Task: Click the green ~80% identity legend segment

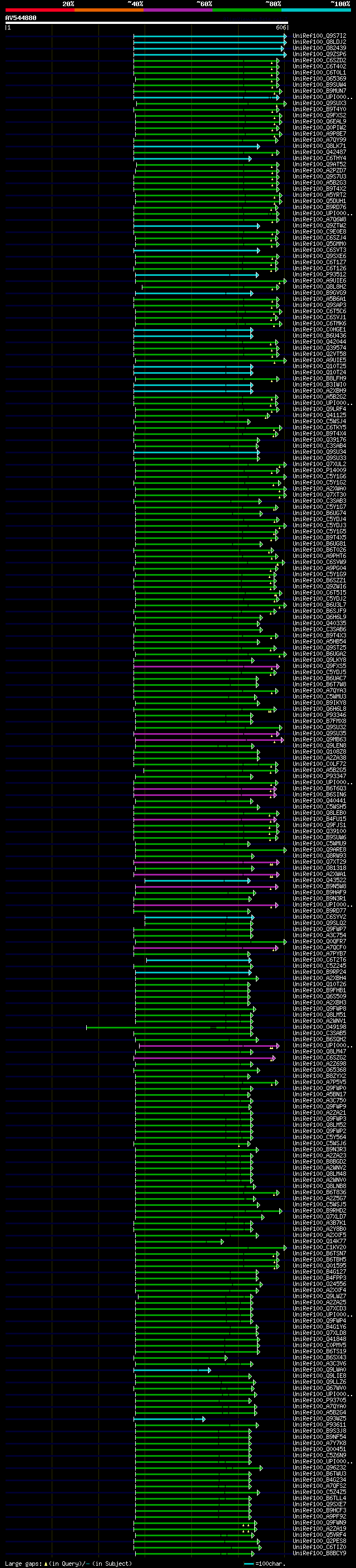Action: point(247,10)
